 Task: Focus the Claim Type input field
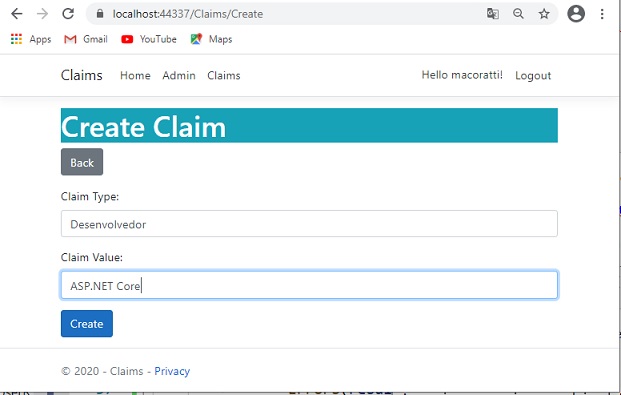309,224
